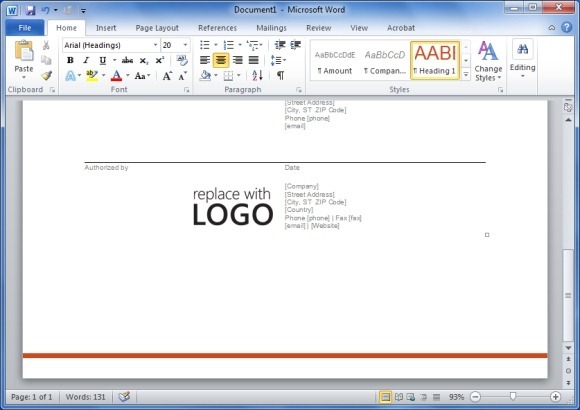Click the Paste button
580x410 pixels.
pyautogui.click(x=24, y=60)
